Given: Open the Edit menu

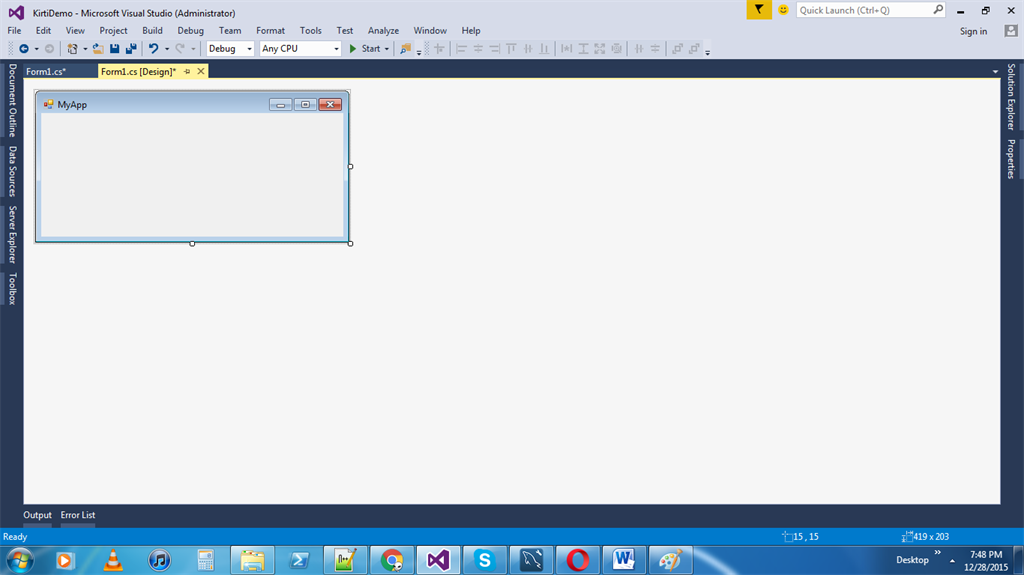Looking at the screenshot, I should pos(43,31).
